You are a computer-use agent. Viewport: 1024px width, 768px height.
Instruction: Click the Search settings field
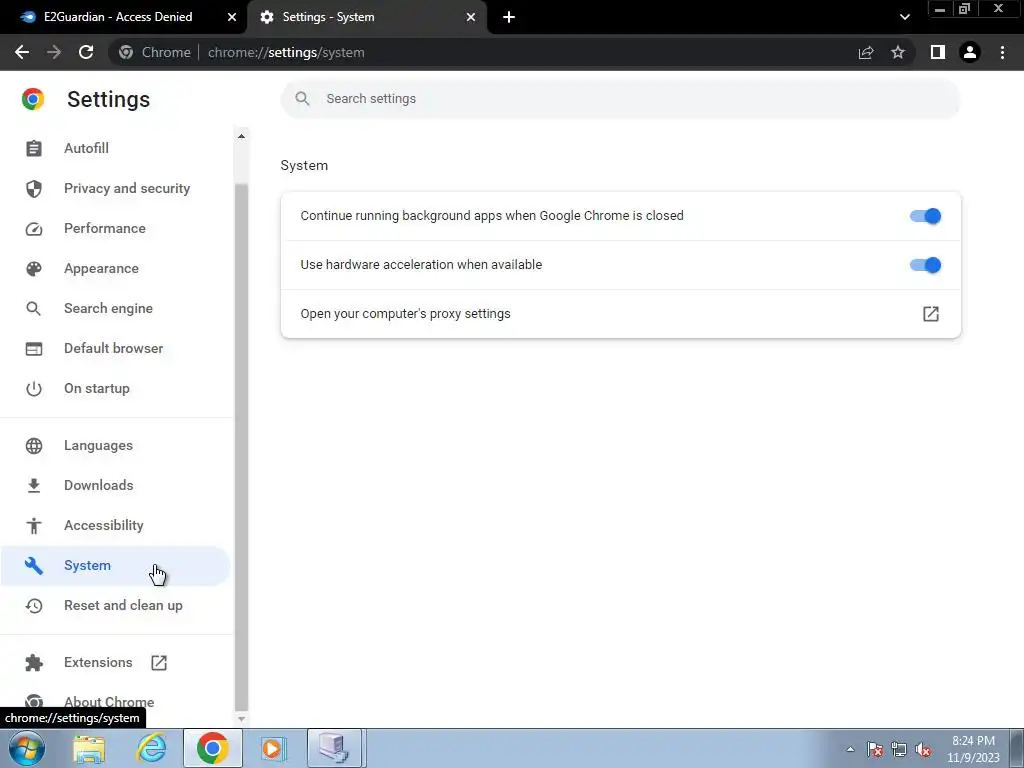click(620, 99)
